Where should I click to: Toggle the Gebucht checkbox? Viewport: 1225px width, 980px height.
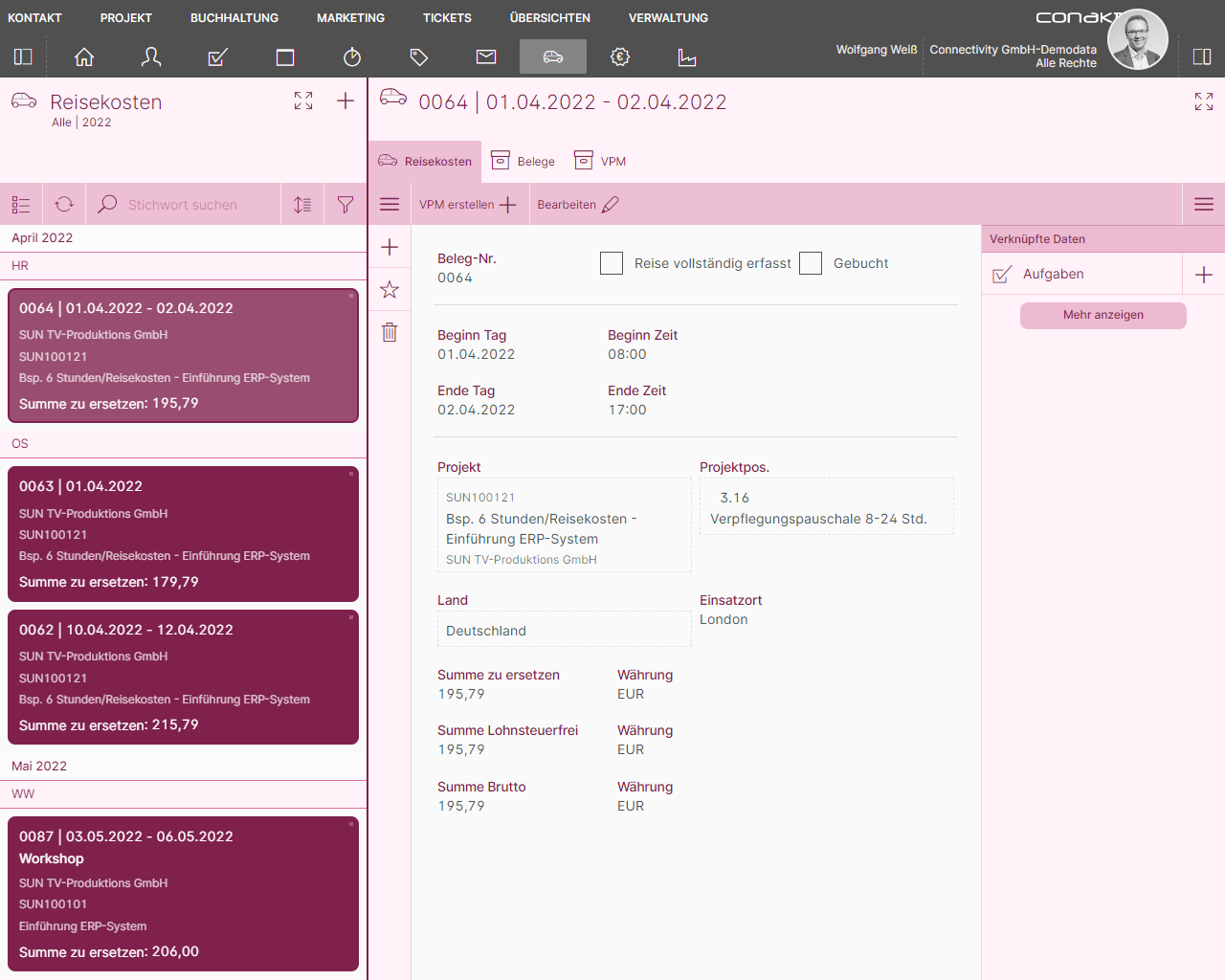811,263
